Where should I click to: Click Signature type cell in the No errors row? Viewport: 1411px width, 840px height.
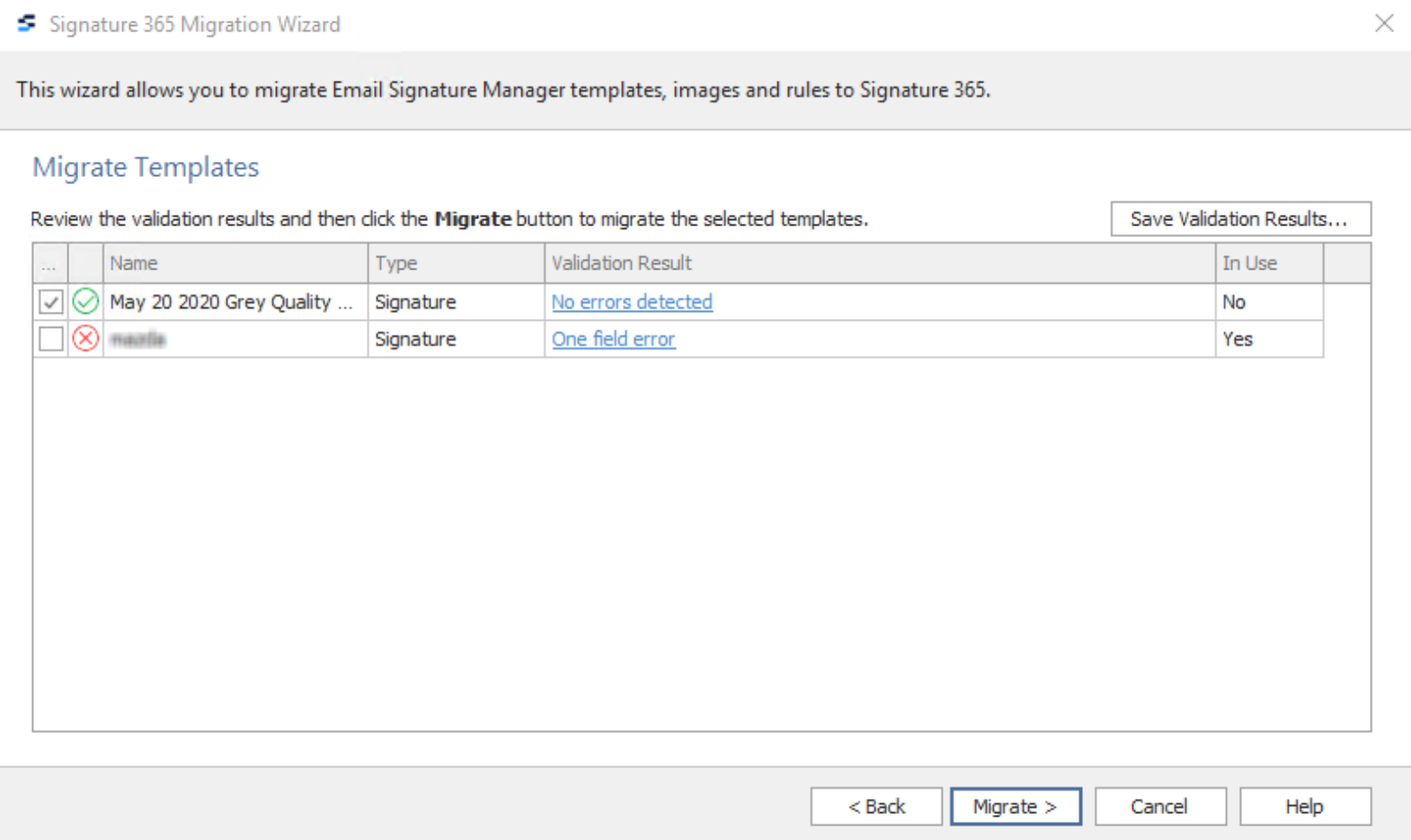click(456, 302)
